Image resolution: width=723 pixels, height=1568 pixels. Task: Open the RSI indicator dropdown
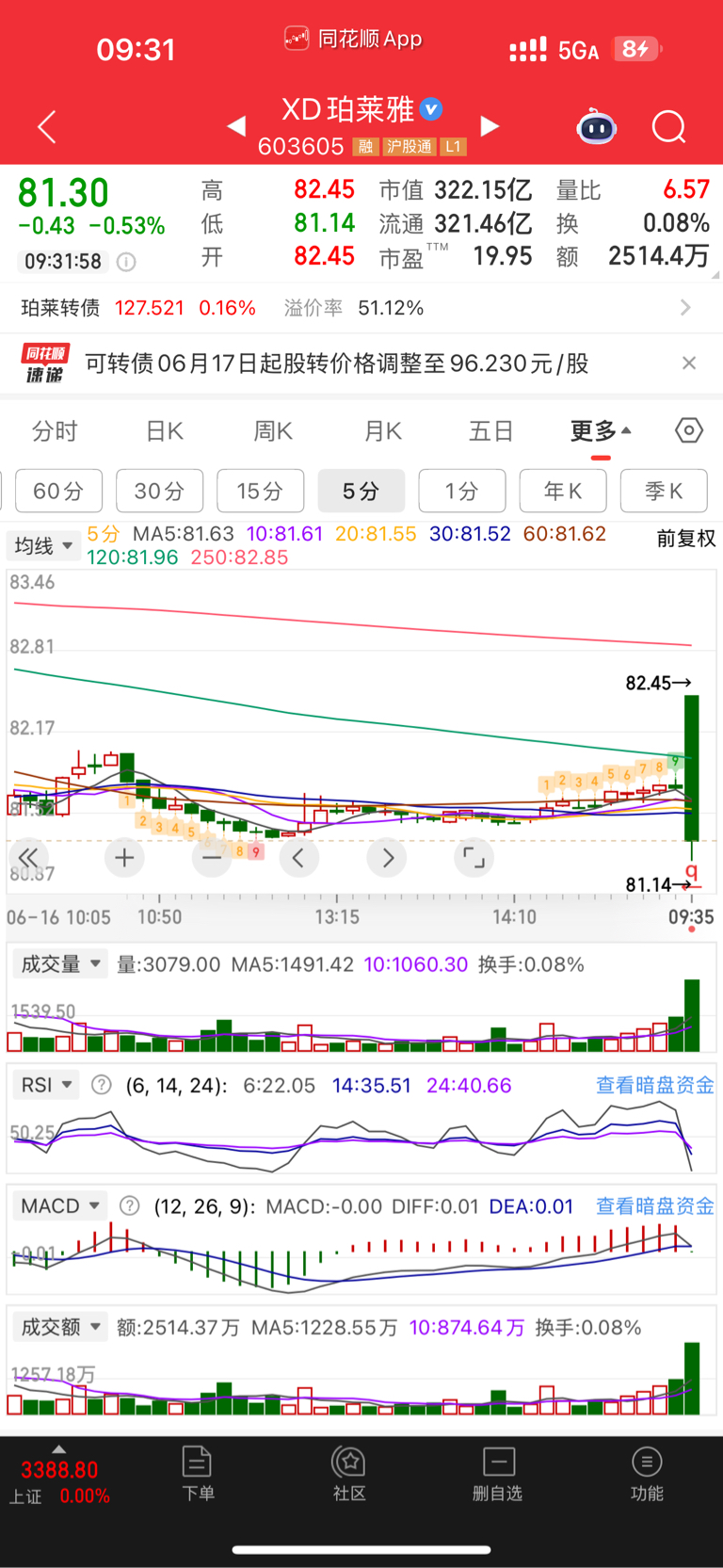(x=45, y=1085)
